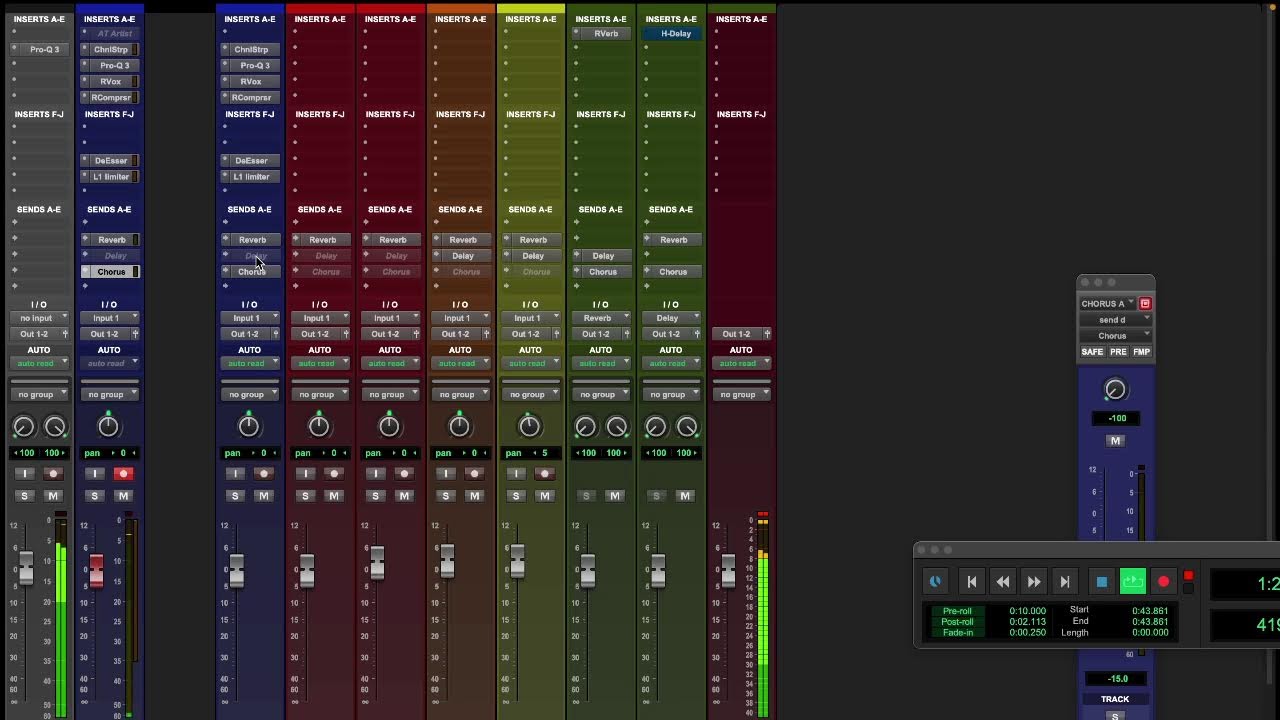This screenshot has width=1280, height=720.
Task: Open the CHORUS A track selector dropdown
Action: click(1108, 303)
